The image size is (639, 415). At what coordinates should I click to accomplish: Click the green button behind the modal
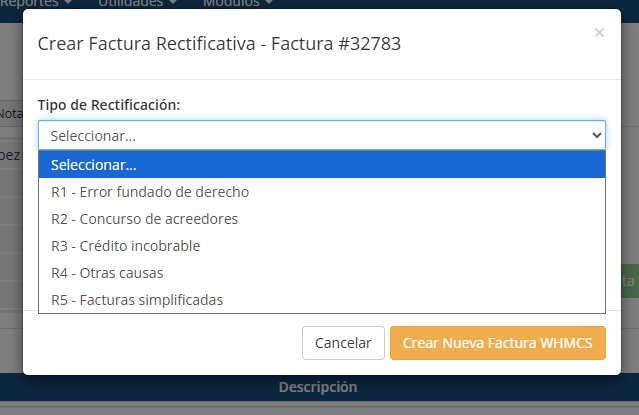(626, 282)
